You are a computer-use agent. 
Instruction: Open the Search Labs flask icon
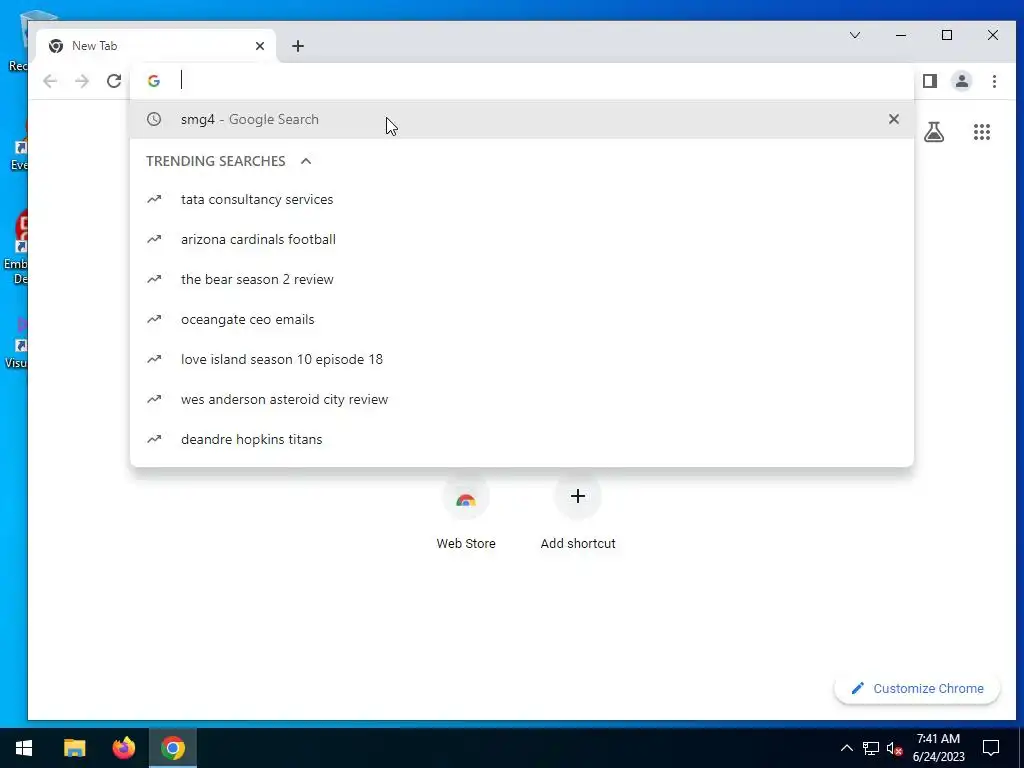pos(934,133)
